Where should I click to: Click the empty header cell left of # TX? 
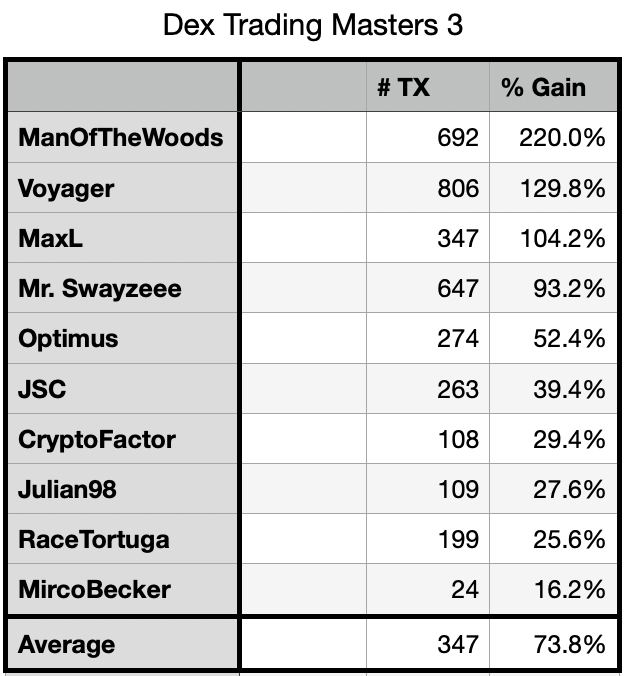point(304,87)
